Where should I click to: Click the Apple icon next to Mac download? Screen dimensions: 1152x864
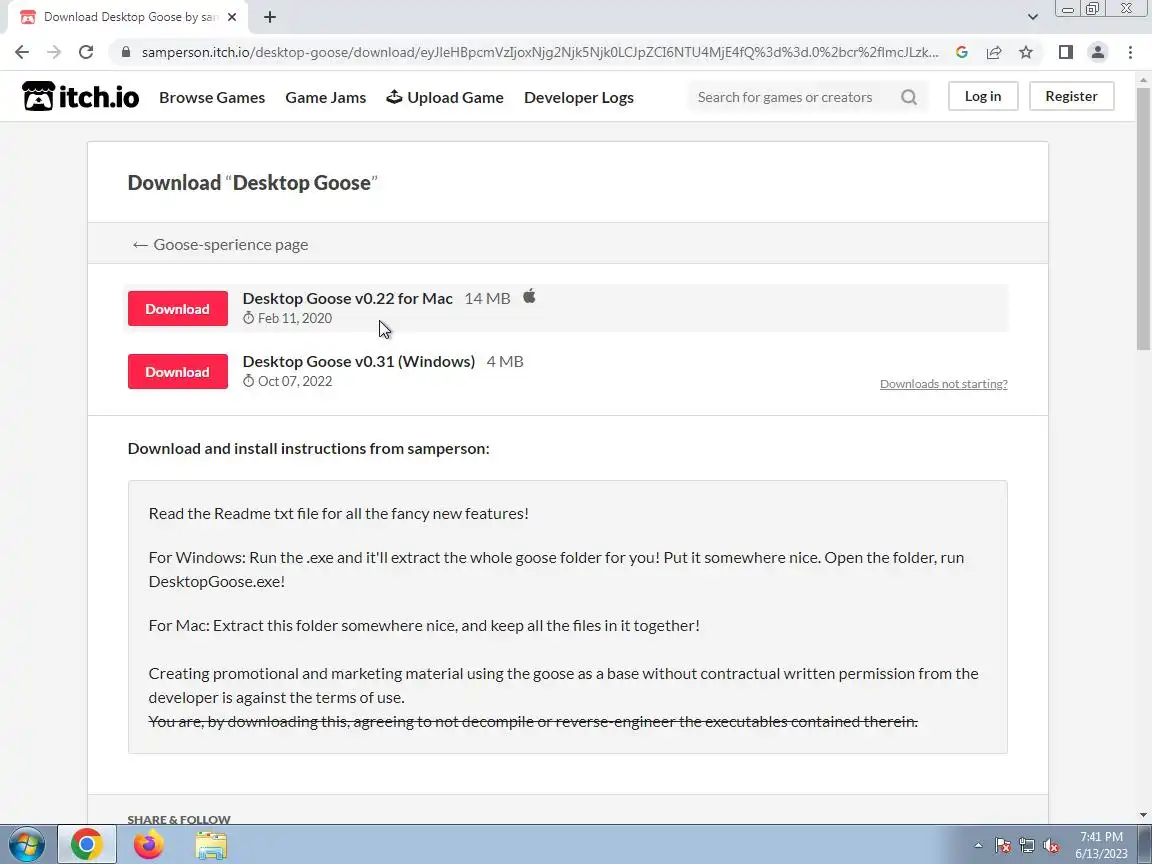point(529,297)
